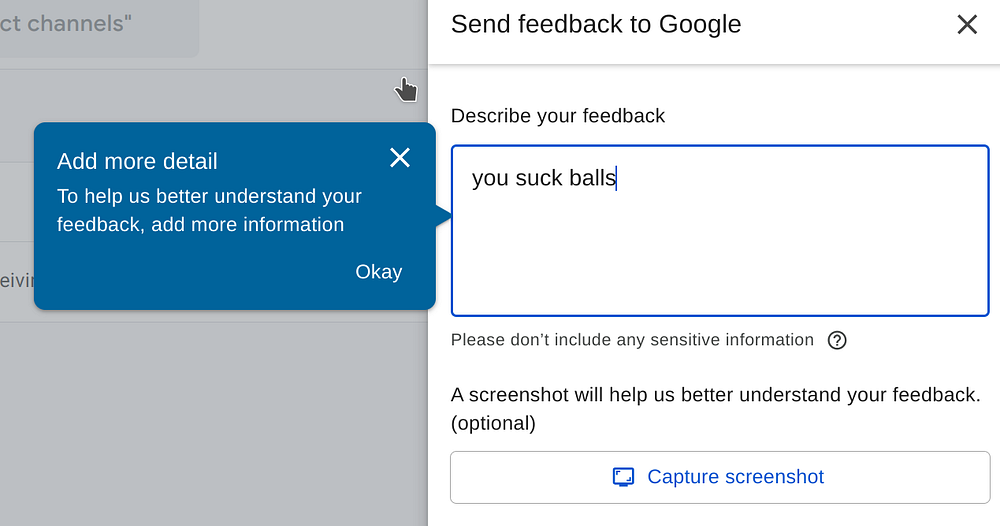The width and height of the screenshot is (1000, 526).
Task: Close the Send feedback to Google panel
Action: click(966, 25)
